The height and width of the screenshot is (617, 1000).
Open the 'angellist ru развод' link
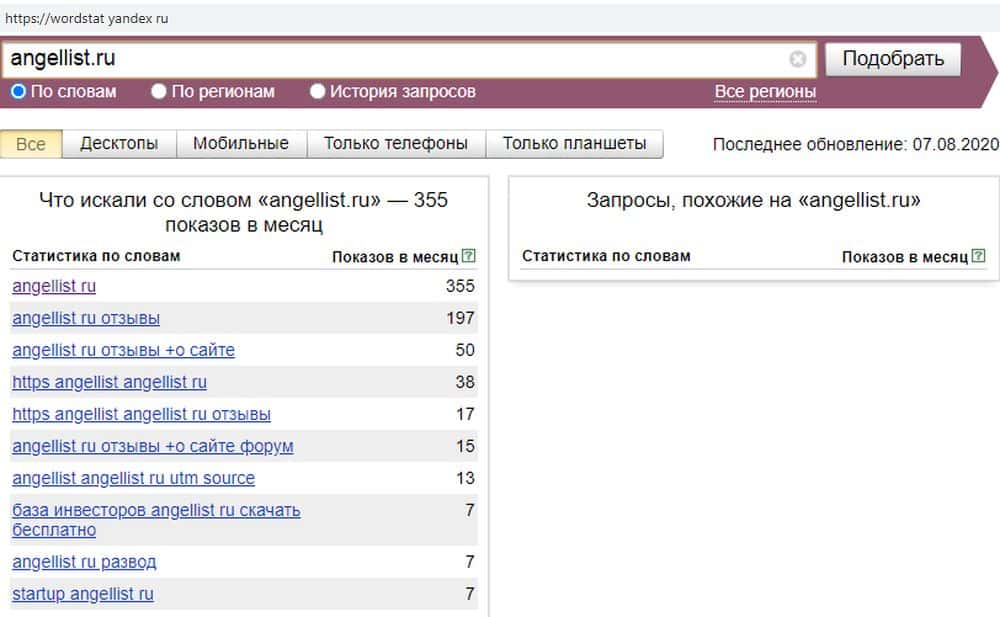click(x=84, y=562)
